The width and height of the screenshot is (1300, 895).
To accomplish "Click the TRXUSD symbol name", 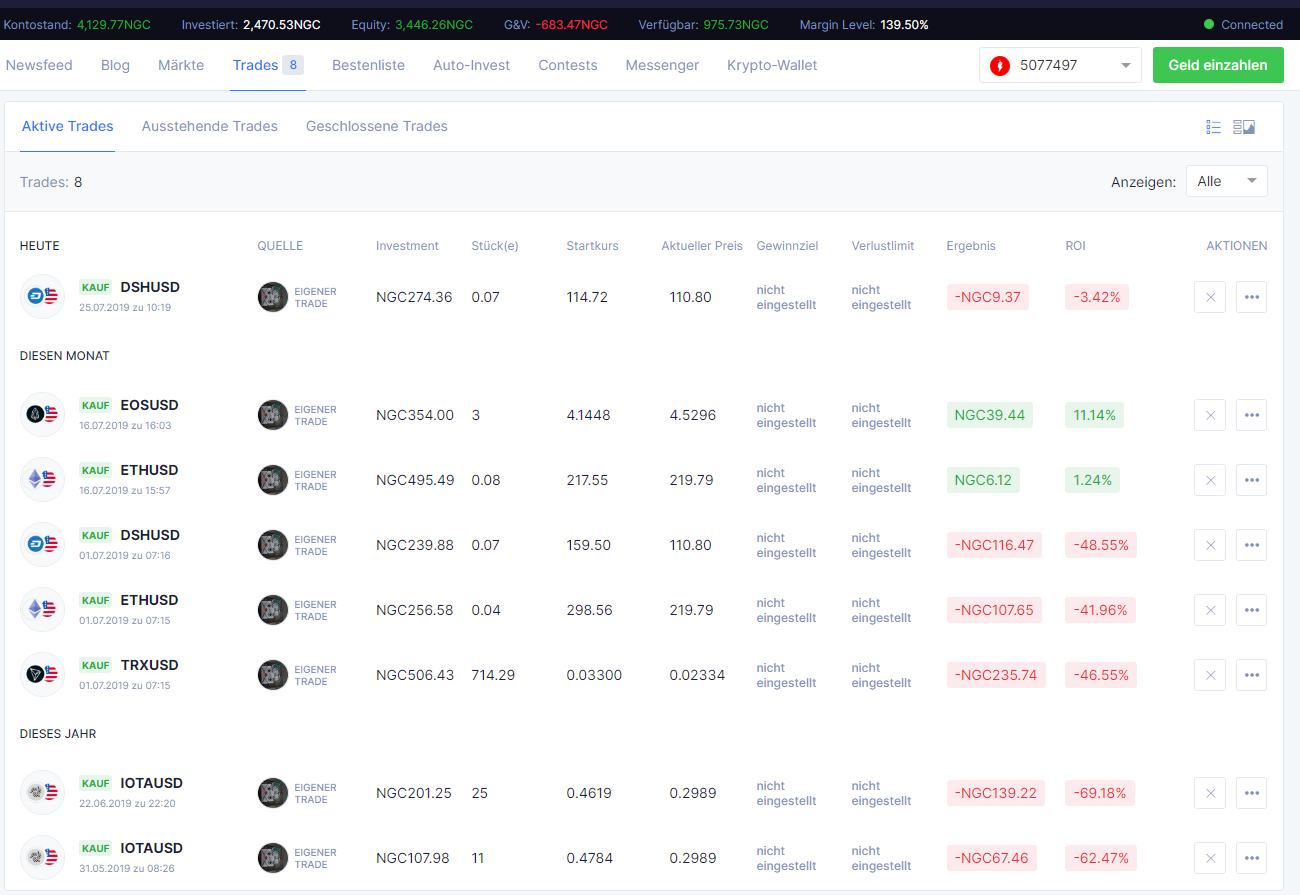I will pyautogui.click(x=149, y=665).
